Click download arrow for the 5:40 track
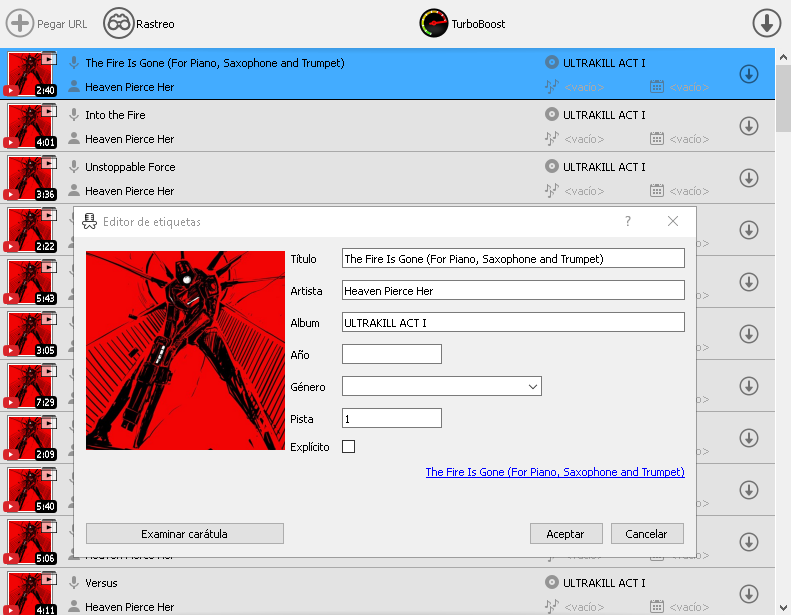791x615 pixels. coord(749,490)
